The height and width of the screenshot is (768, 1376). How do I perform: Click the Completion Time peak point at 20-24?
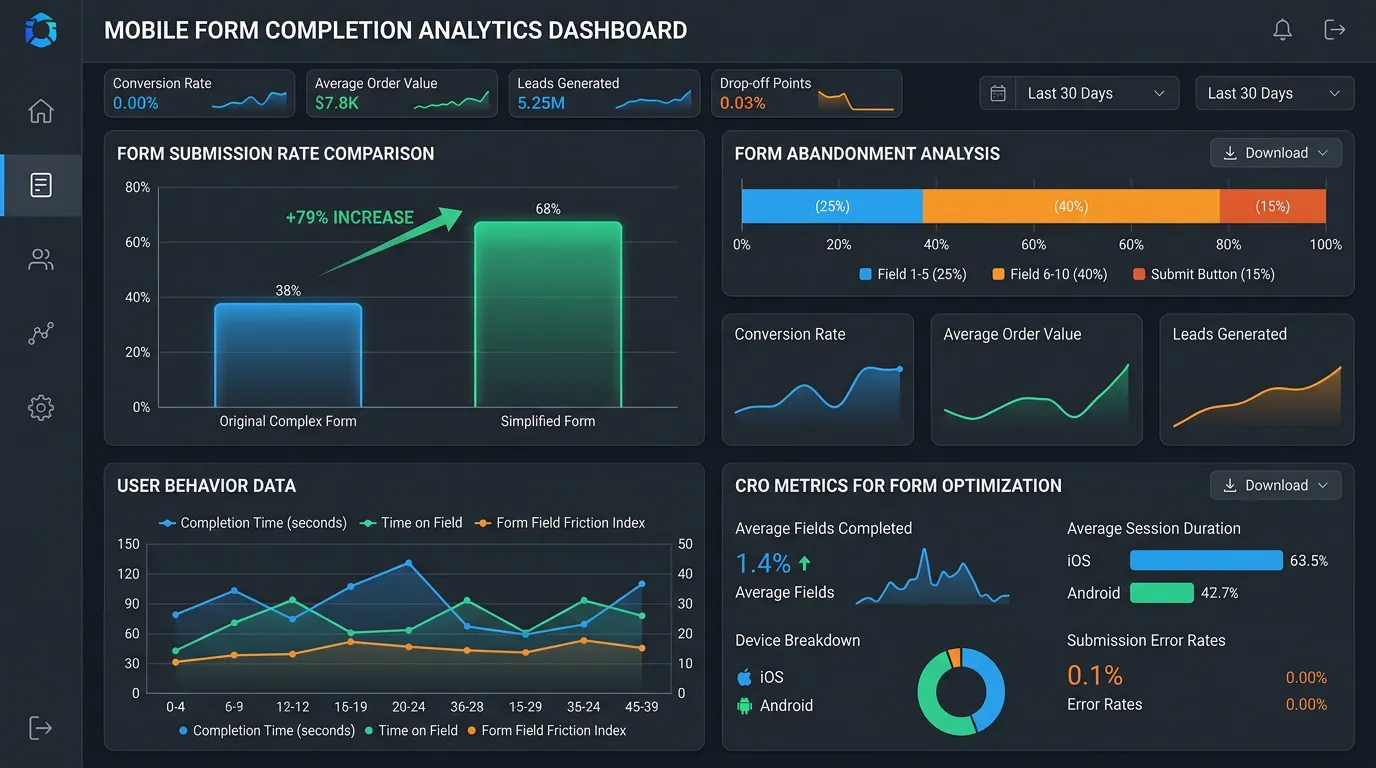[x=408, y=563]
